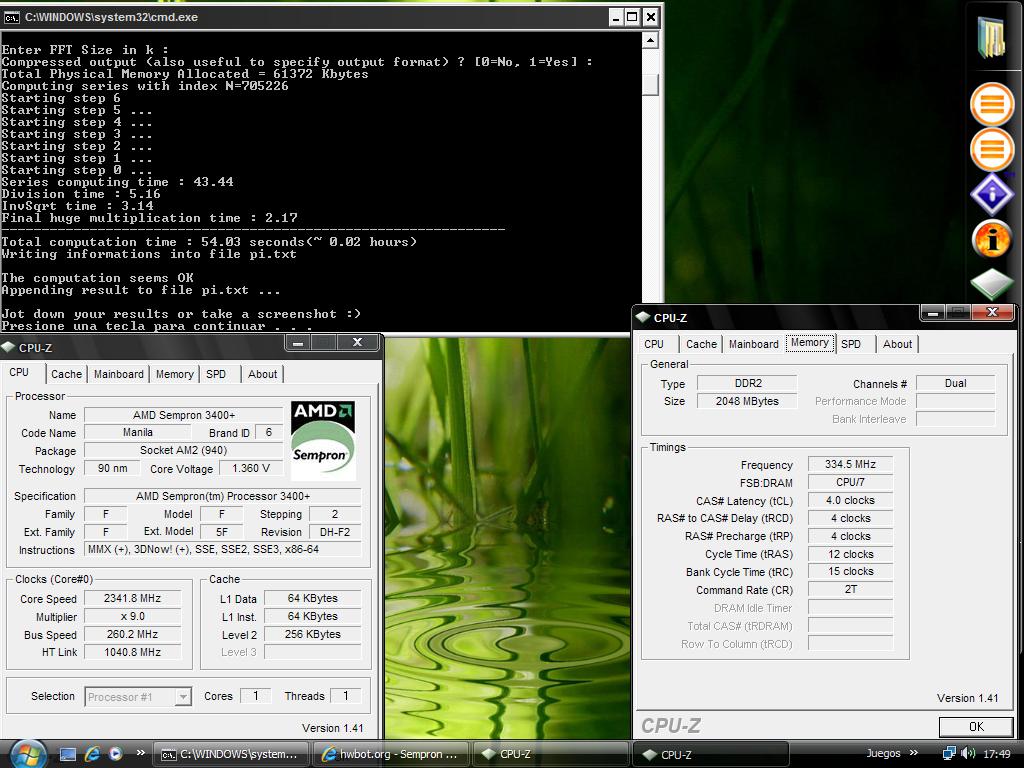The height and width of the screenshot is (768, 1024).
Task: Click the Multiplier value x 9.0
Action: tap(133, 616)
